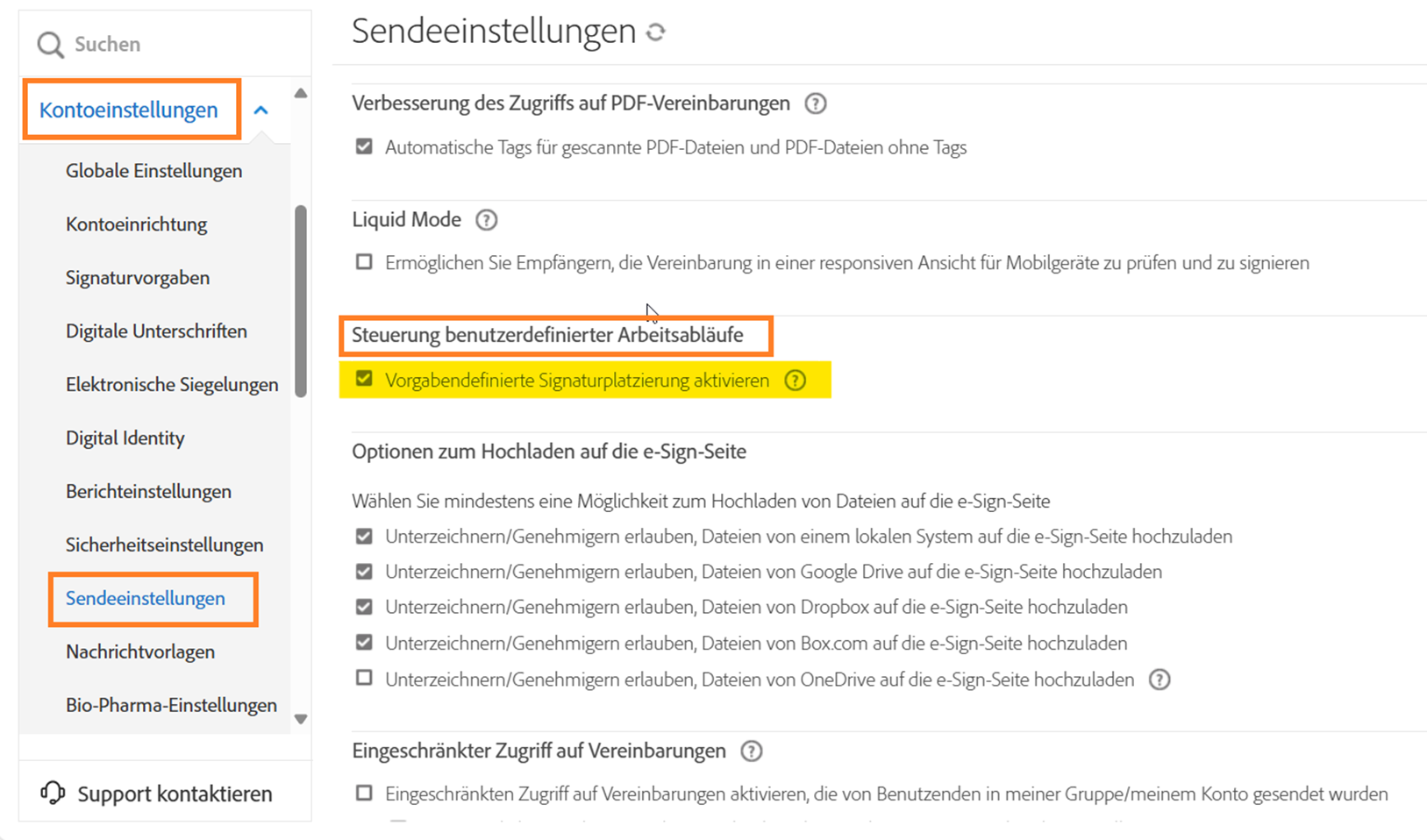Click the Liquid Mode help icon

(486, 220)
